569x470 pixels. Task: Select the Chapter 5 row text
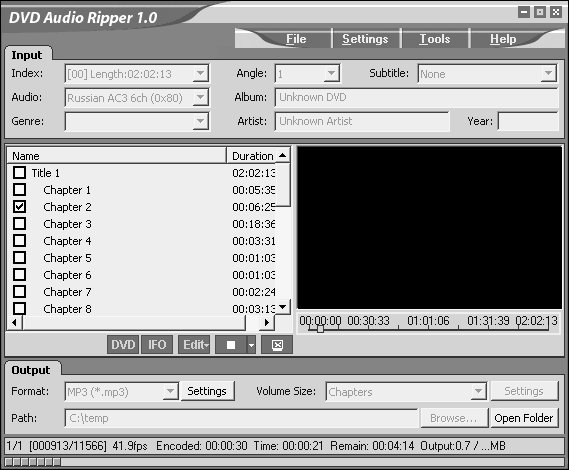67,258
